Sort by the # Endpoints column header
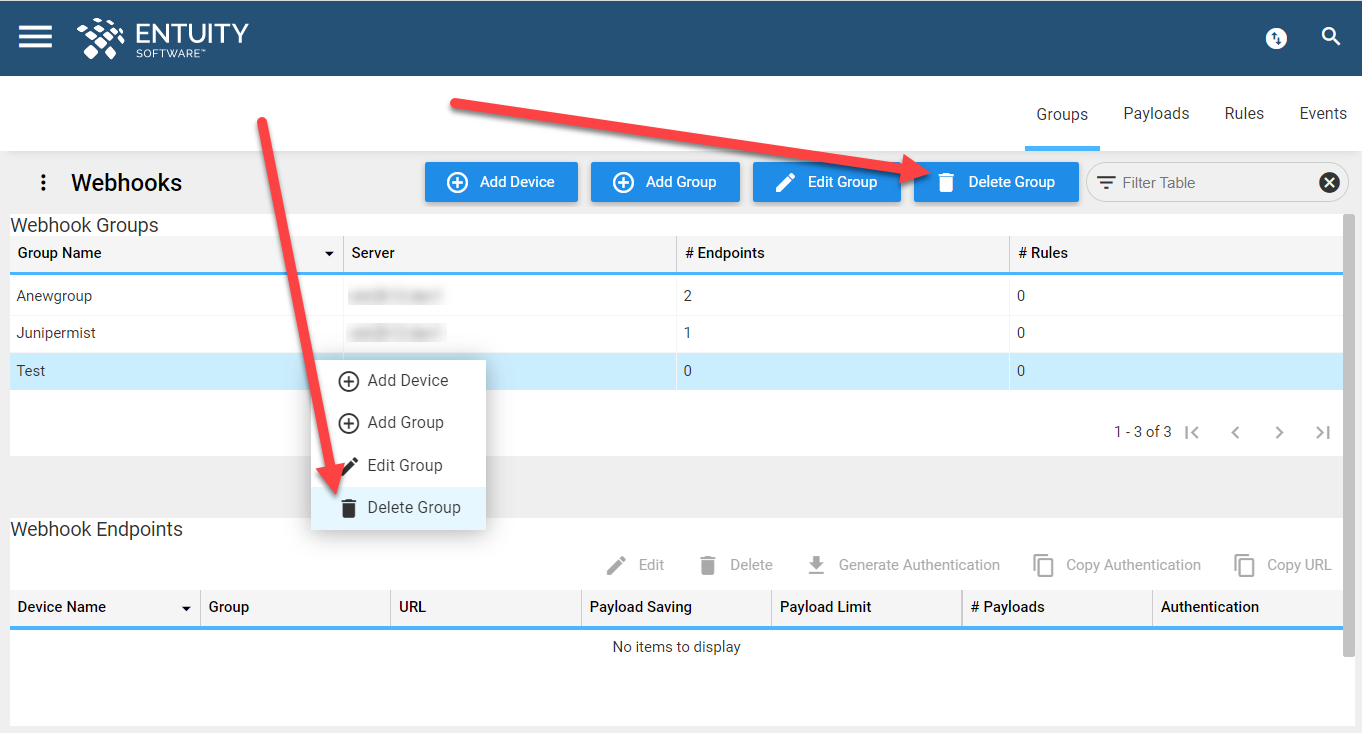Image resolution: width=1362 pixels, height=733 pixels. coord(843,253)
